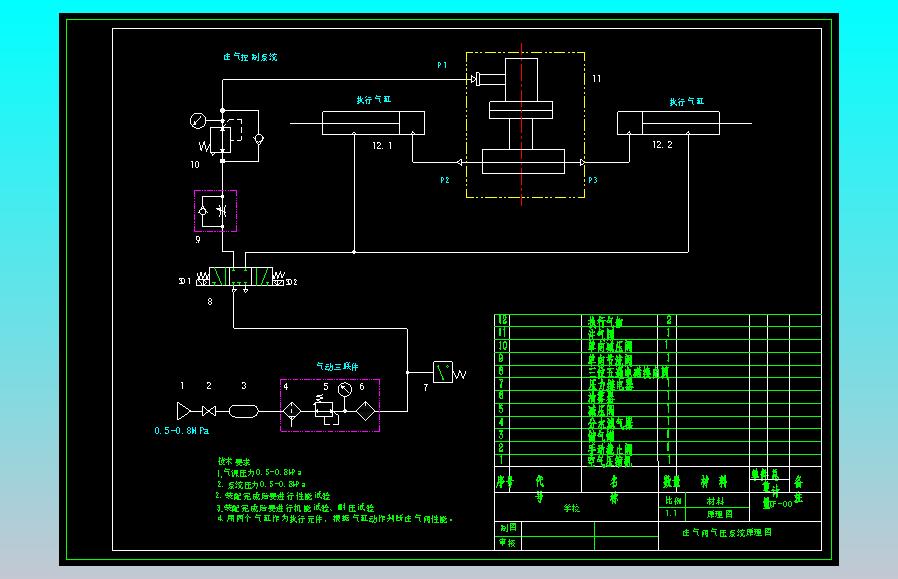Select technical note line 4 about two cylinders
Viewport: 898px width, 579px height.
pyautogui.click(x=336, y=519)
